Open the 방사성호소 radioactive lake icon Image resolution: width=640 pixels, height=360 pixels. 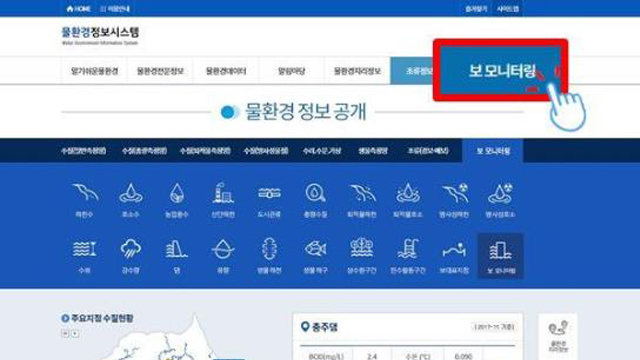click(500, 200)
